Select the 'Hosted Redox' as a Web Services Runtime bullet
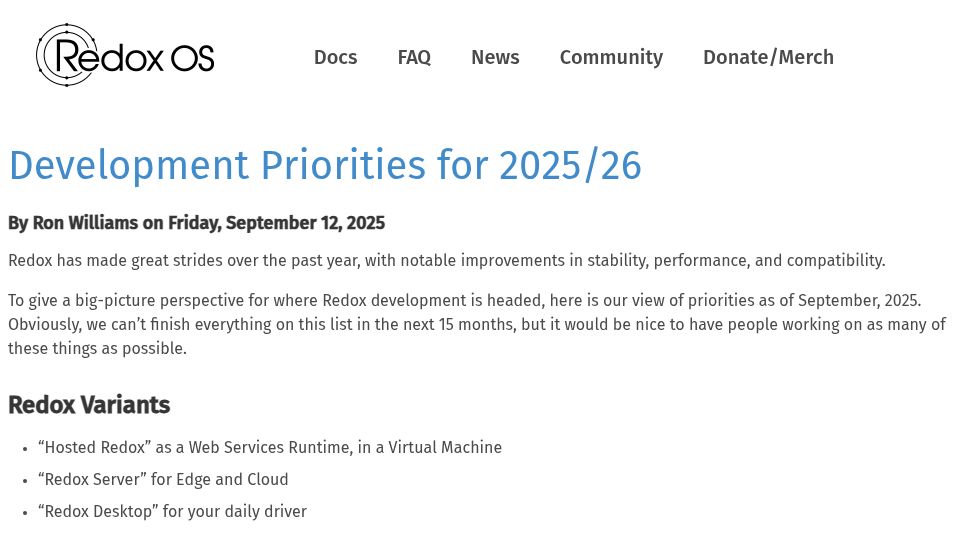 click(270, 448)
